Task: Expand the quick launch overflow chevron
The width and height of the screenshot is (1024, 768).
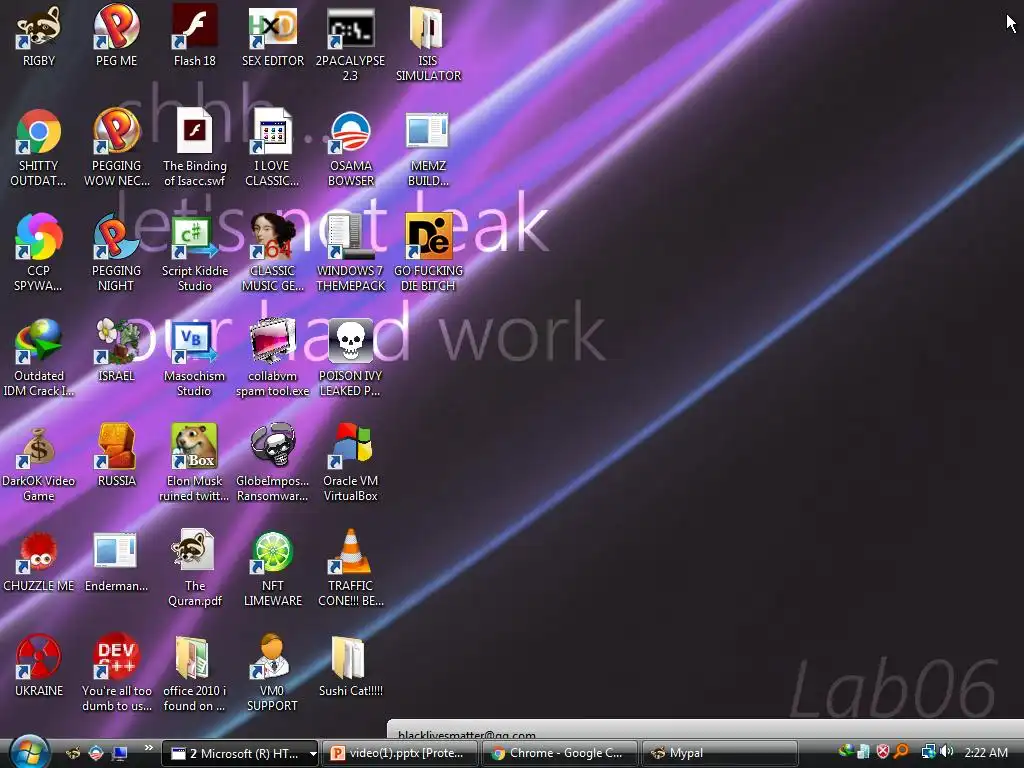Action: click(x=148, y=748)
